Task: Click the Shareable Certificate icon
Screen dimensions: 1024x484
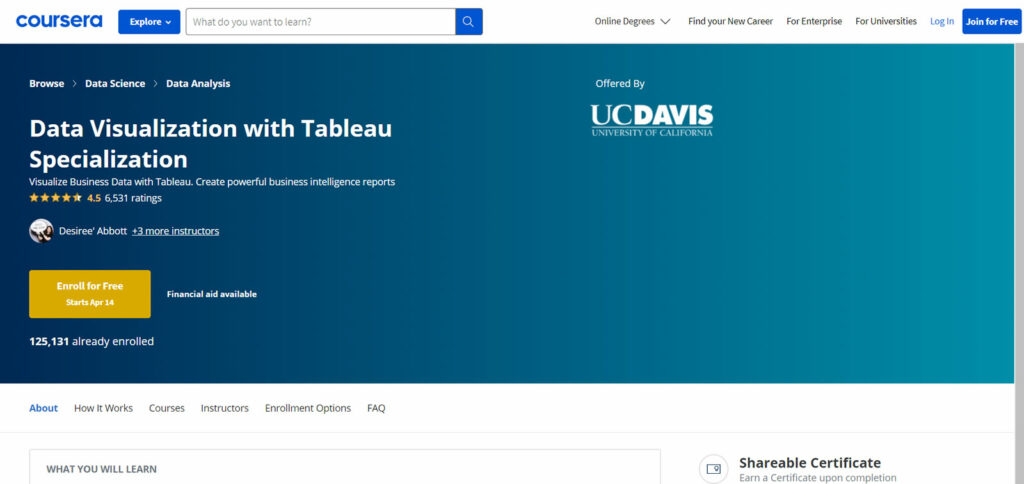Action: click(x=712, y=468)
